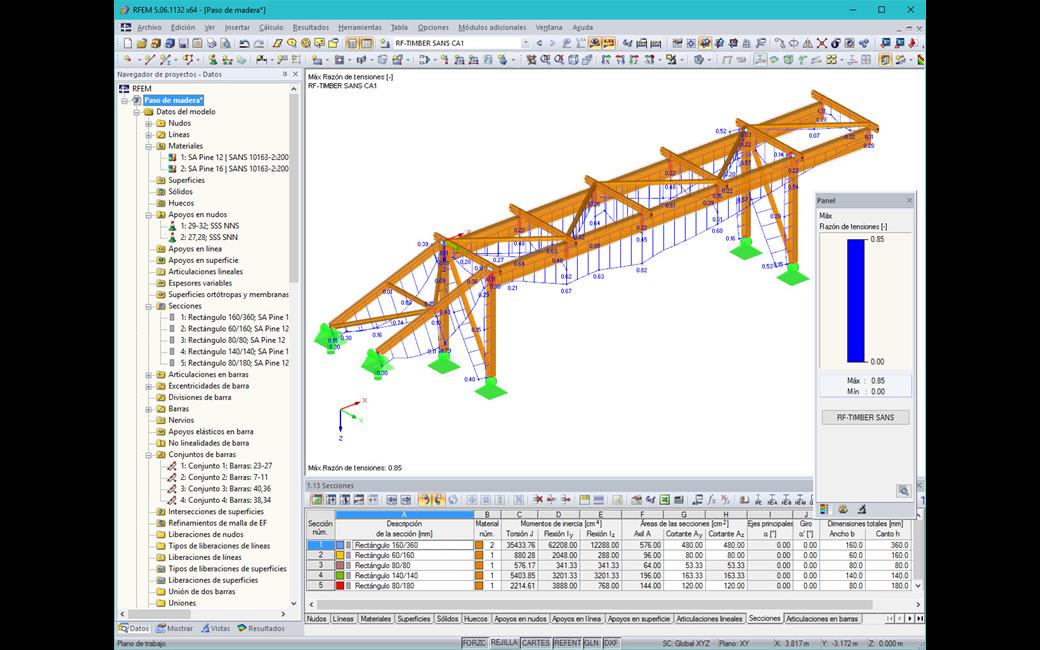Open the RF-TIMBER SANS CA1 load case dropdown

coord(525,43)
